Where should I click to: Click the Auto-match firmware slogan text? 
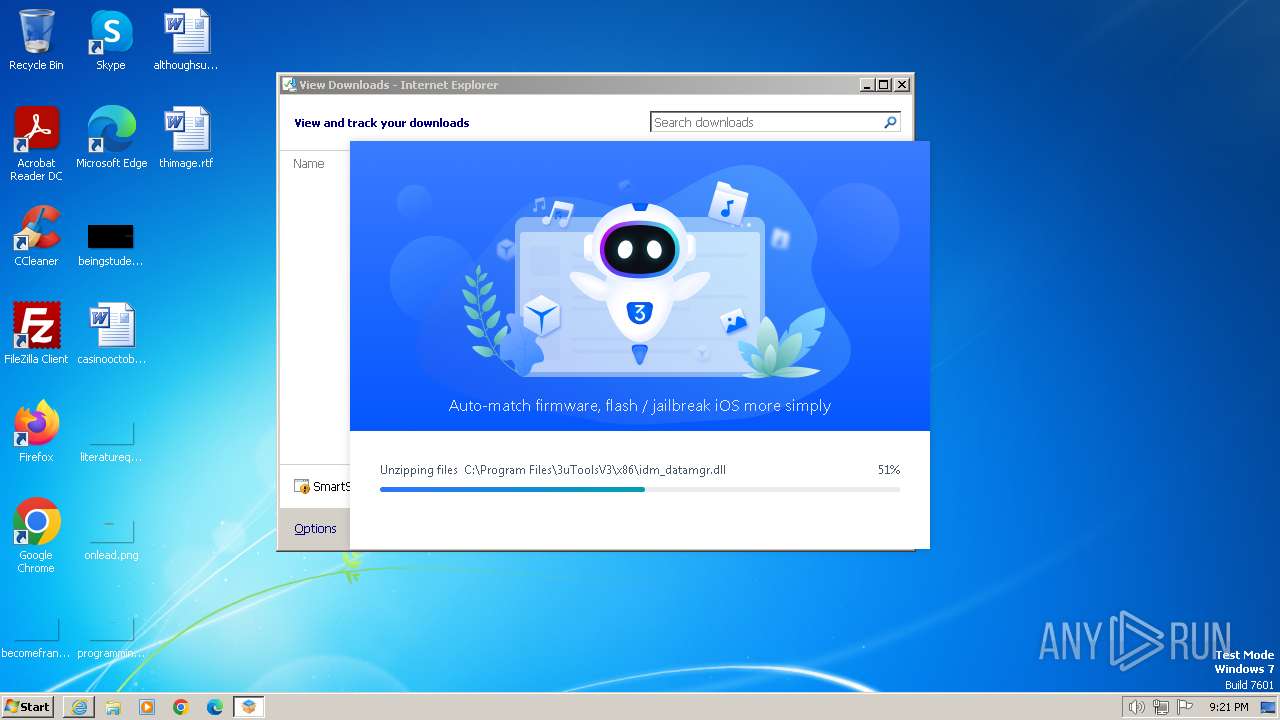coord(640,406)
